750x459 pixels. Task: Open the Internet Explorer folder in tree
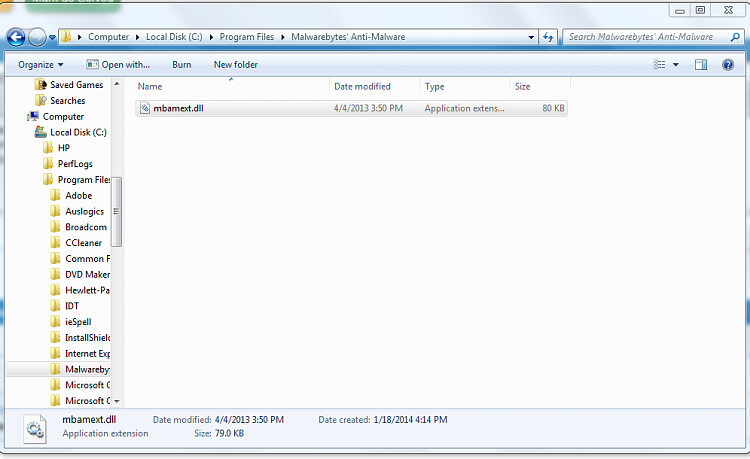pos(88,353)
